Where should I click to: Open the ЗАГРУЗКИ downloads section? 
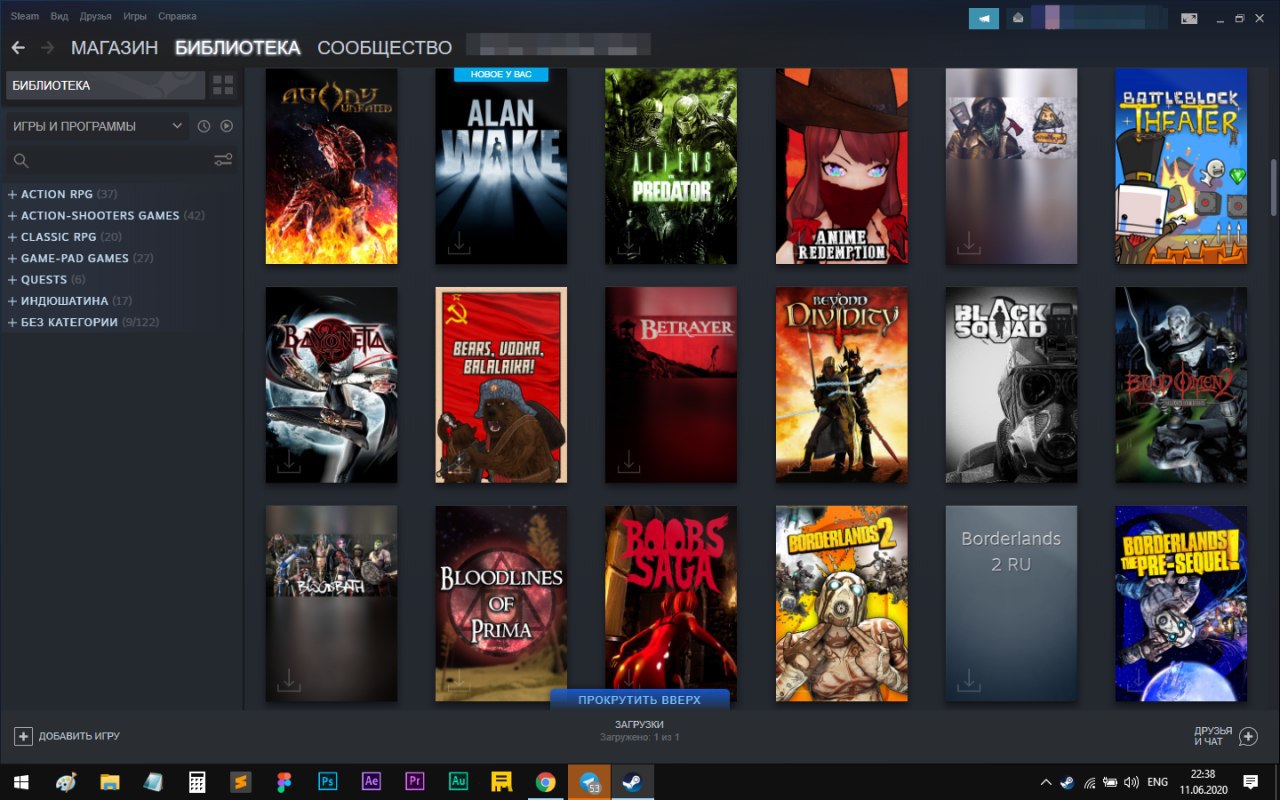(639, 730)
